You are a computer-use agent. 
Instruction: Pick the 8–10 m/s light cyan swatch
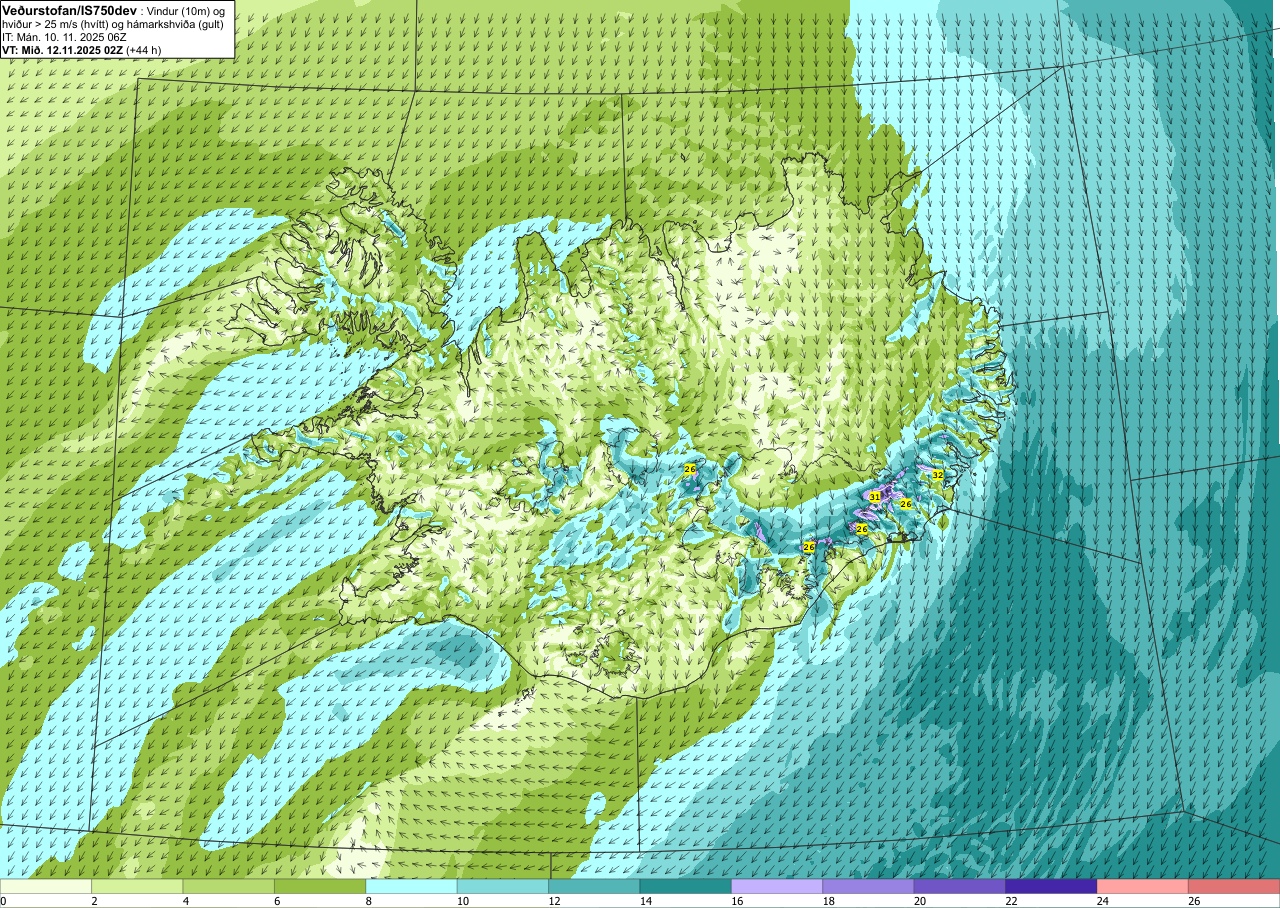(411, 886)
